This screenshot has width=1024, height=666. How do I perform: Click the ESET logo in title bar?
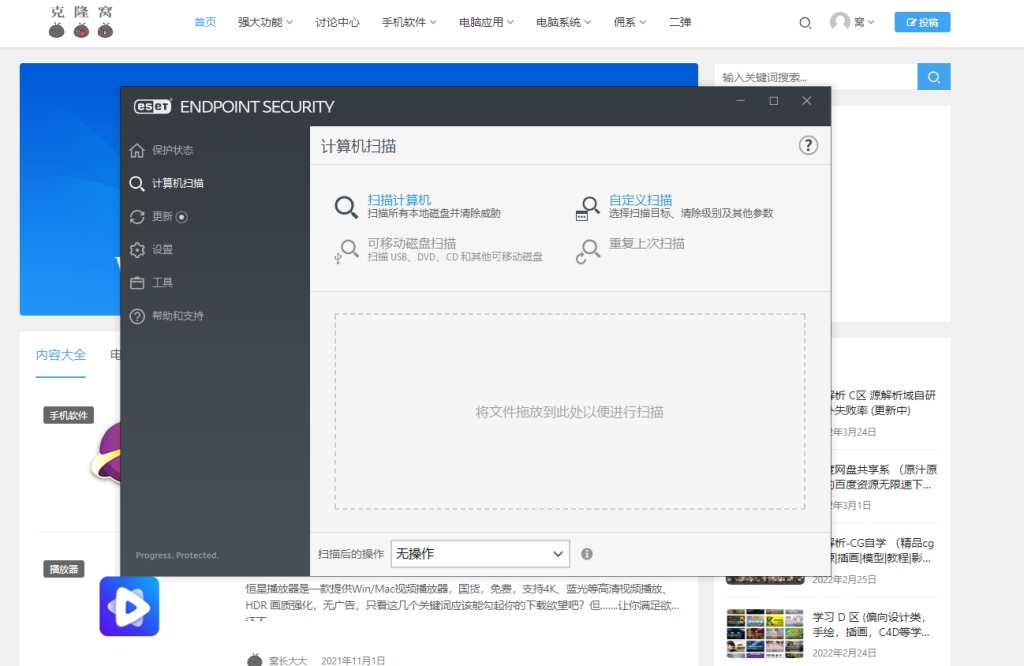click(x=152, y=106)
